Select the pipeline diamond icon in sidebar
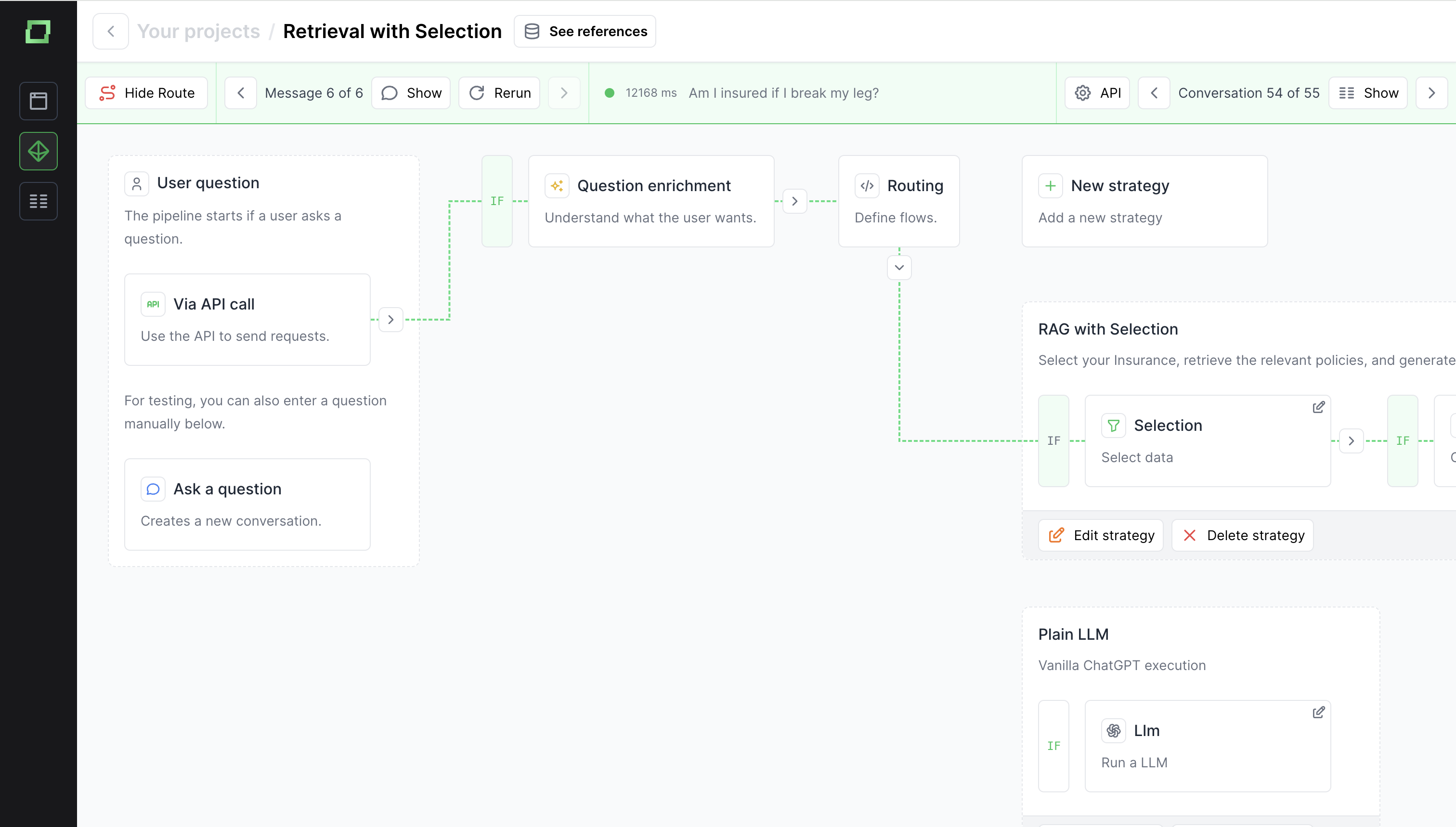The image size is (1456, 827). point(38,151)
